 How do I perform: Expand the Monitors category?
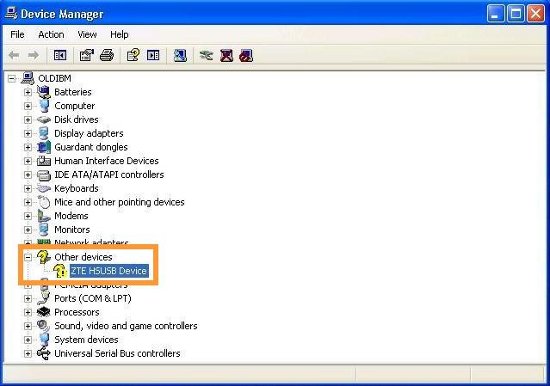click(x=28, y=230)
